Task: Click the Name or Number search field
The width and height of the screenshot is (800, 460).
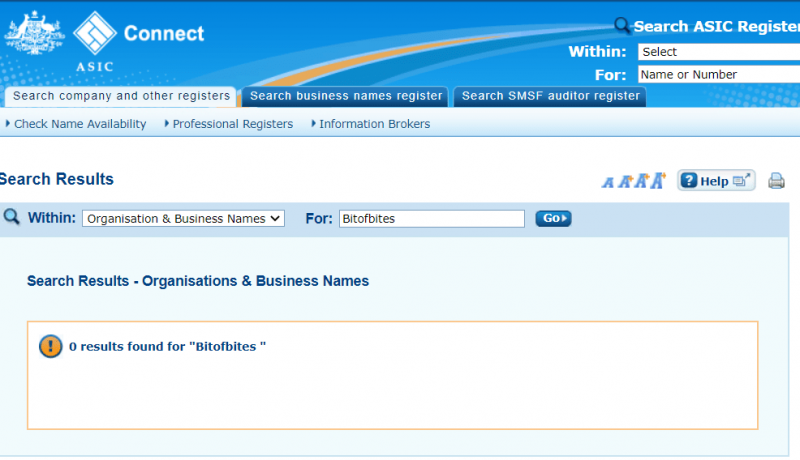Action: [x=718, y=74]
